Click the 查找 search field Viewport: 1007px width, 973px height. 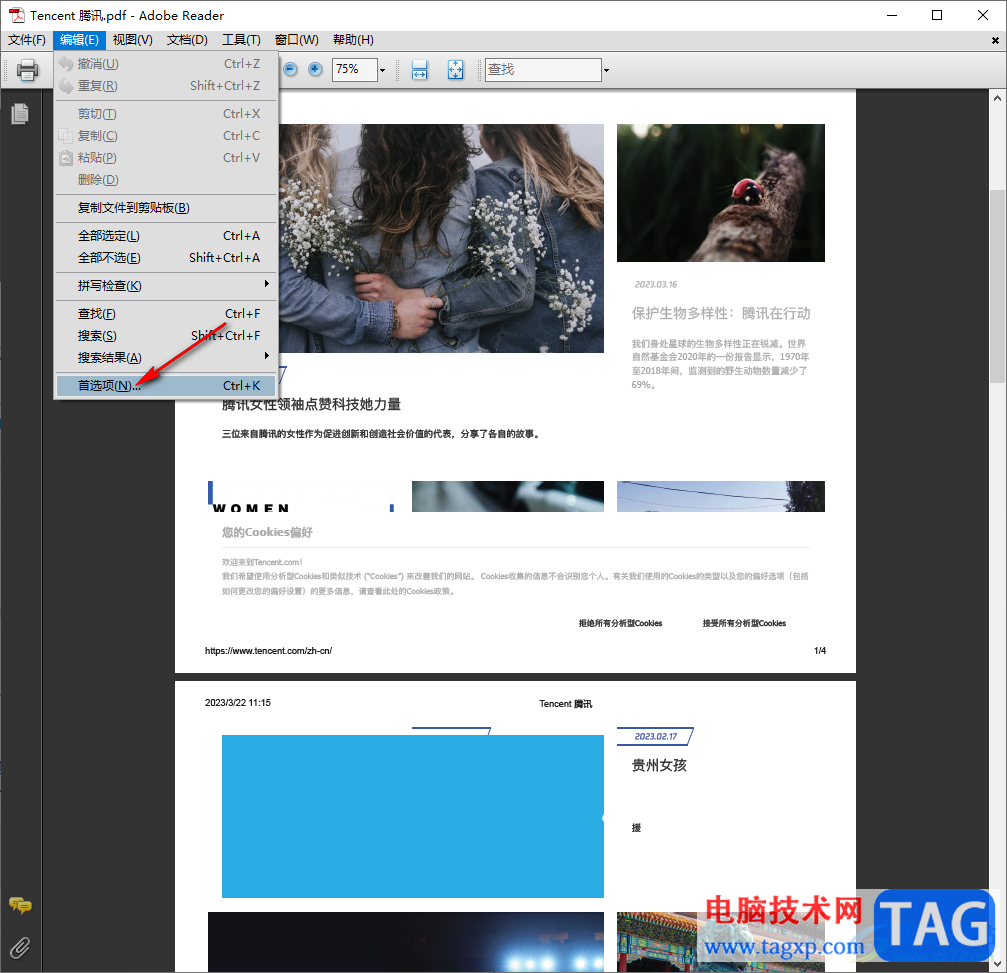point(543,69)
